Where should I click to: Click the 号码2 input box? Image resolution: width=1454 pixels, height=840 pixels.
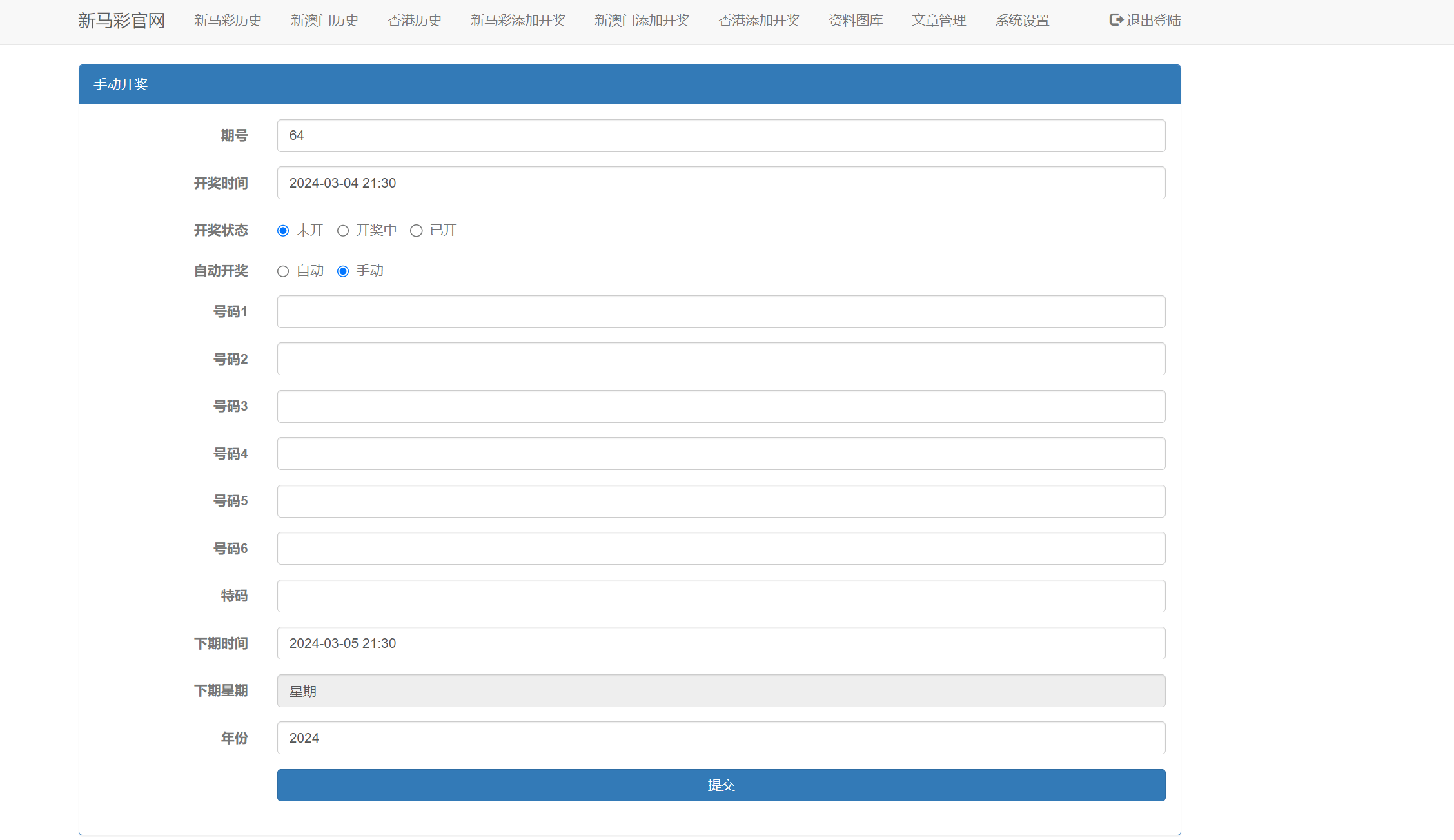click(x=721, y=359)
